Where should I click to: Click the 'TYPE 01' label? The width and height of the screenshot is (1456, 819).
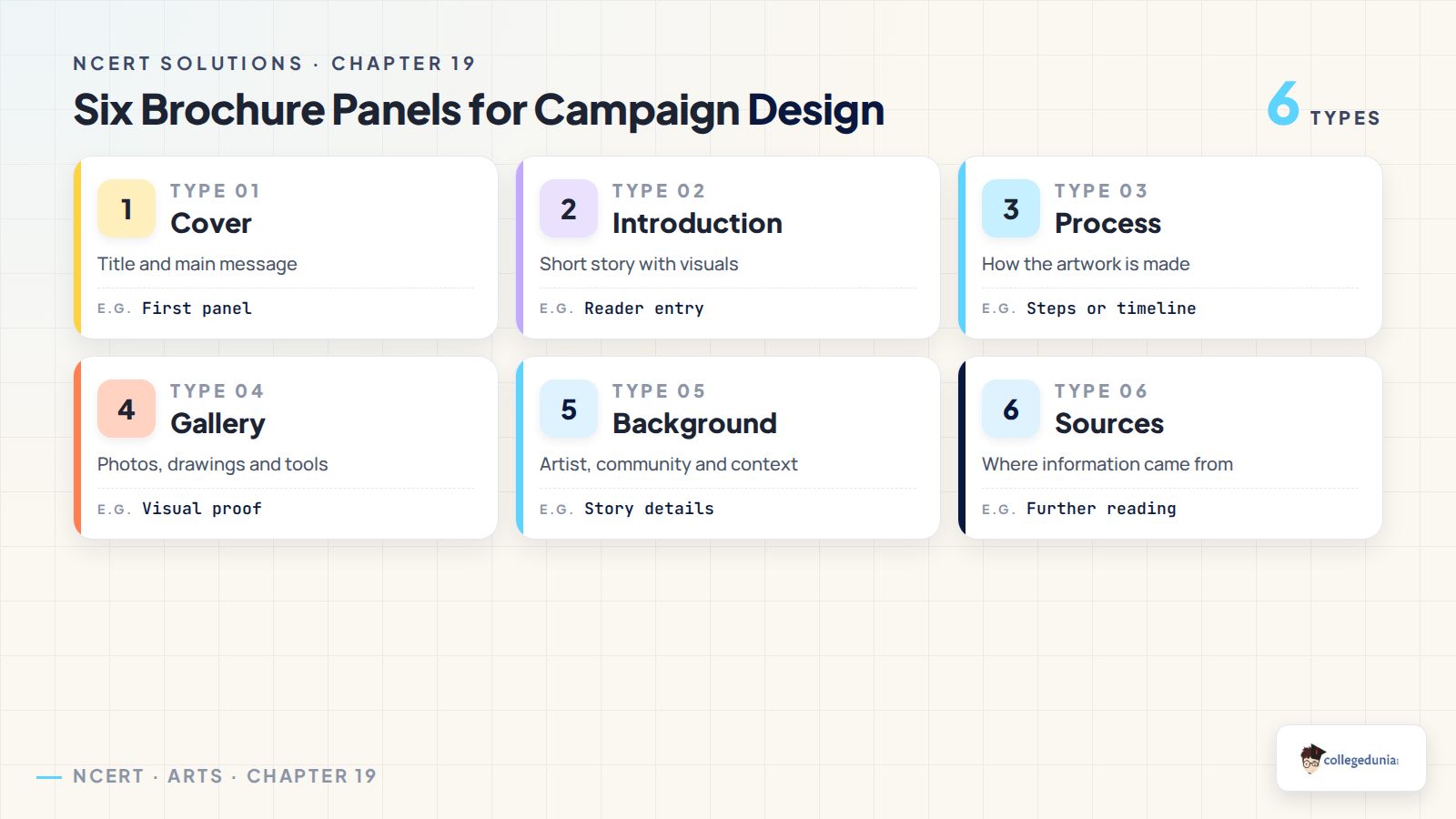[216, 191]
